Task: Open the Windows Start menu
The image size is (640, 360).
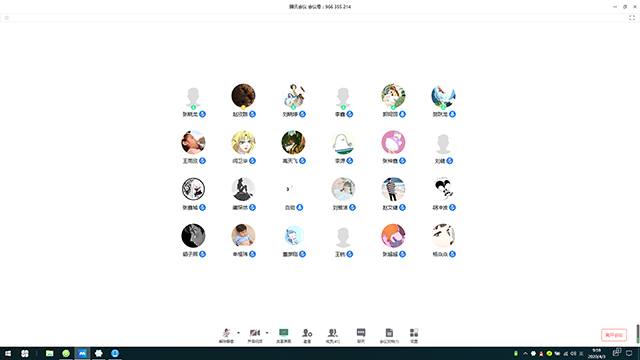Action: point(8,353)
